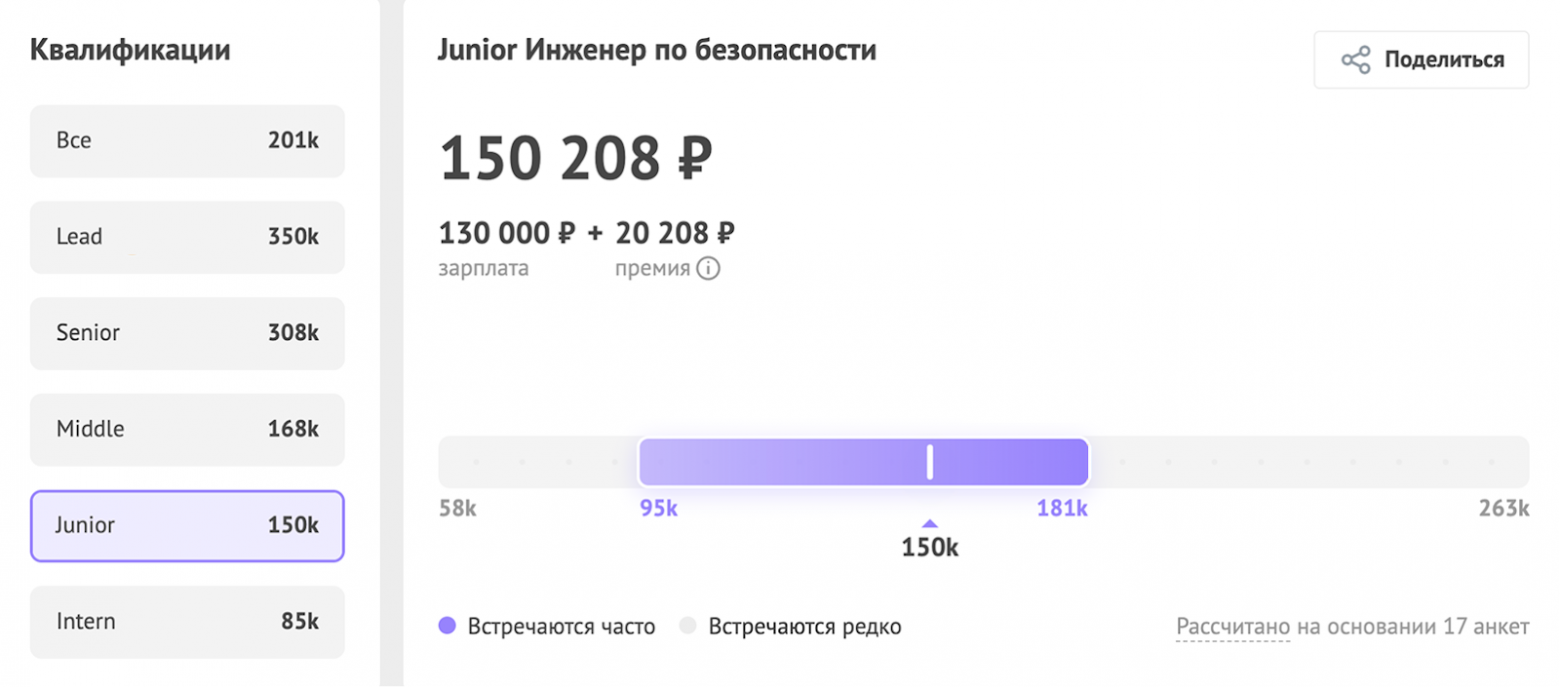Select the Junior qualification item
This screenshot has height=687, width=1560.
[x=186, y=525]
